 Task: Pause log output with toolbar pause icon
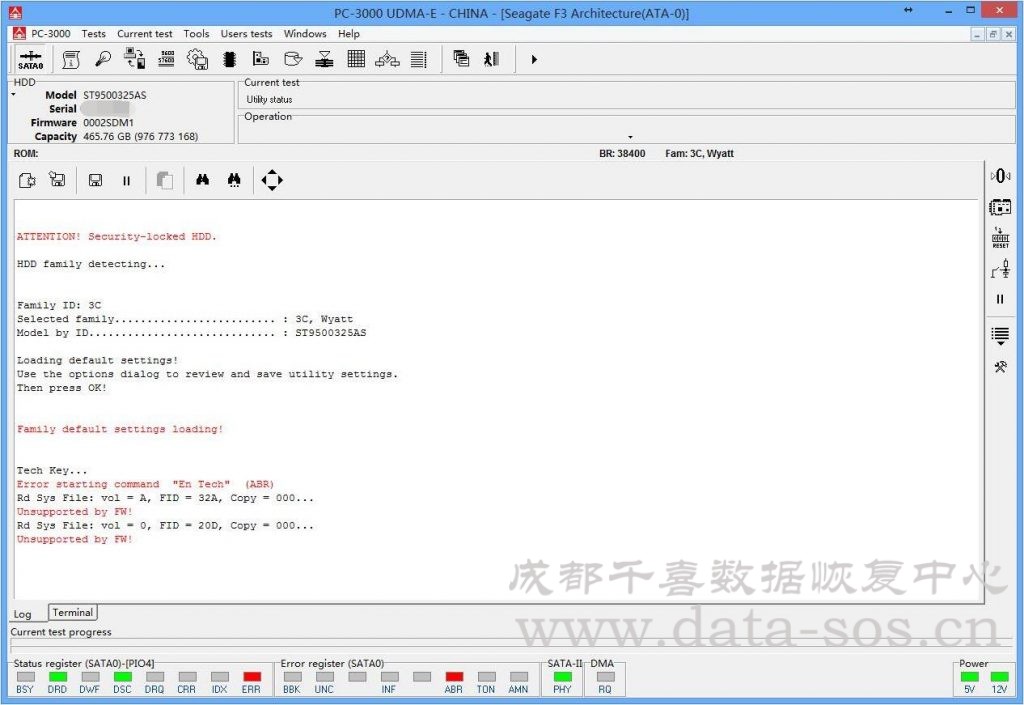(x=127, y=181)
